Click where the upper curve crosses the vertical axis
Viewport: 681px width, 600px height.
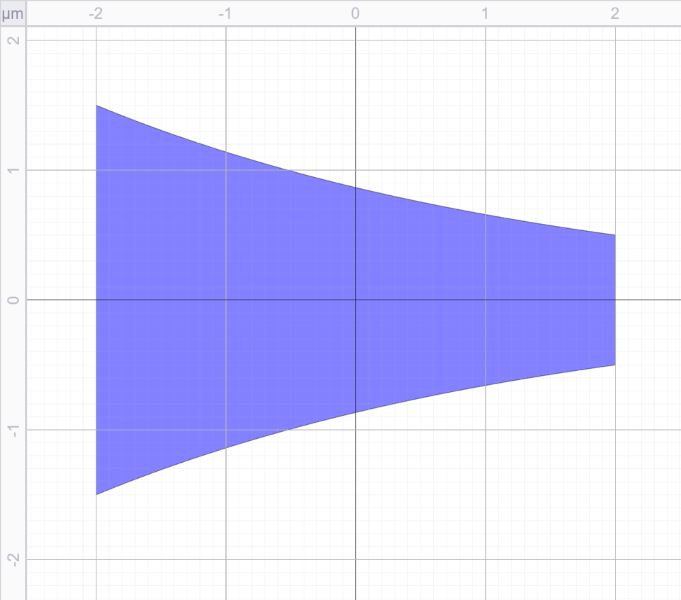[x=356, y=187]
